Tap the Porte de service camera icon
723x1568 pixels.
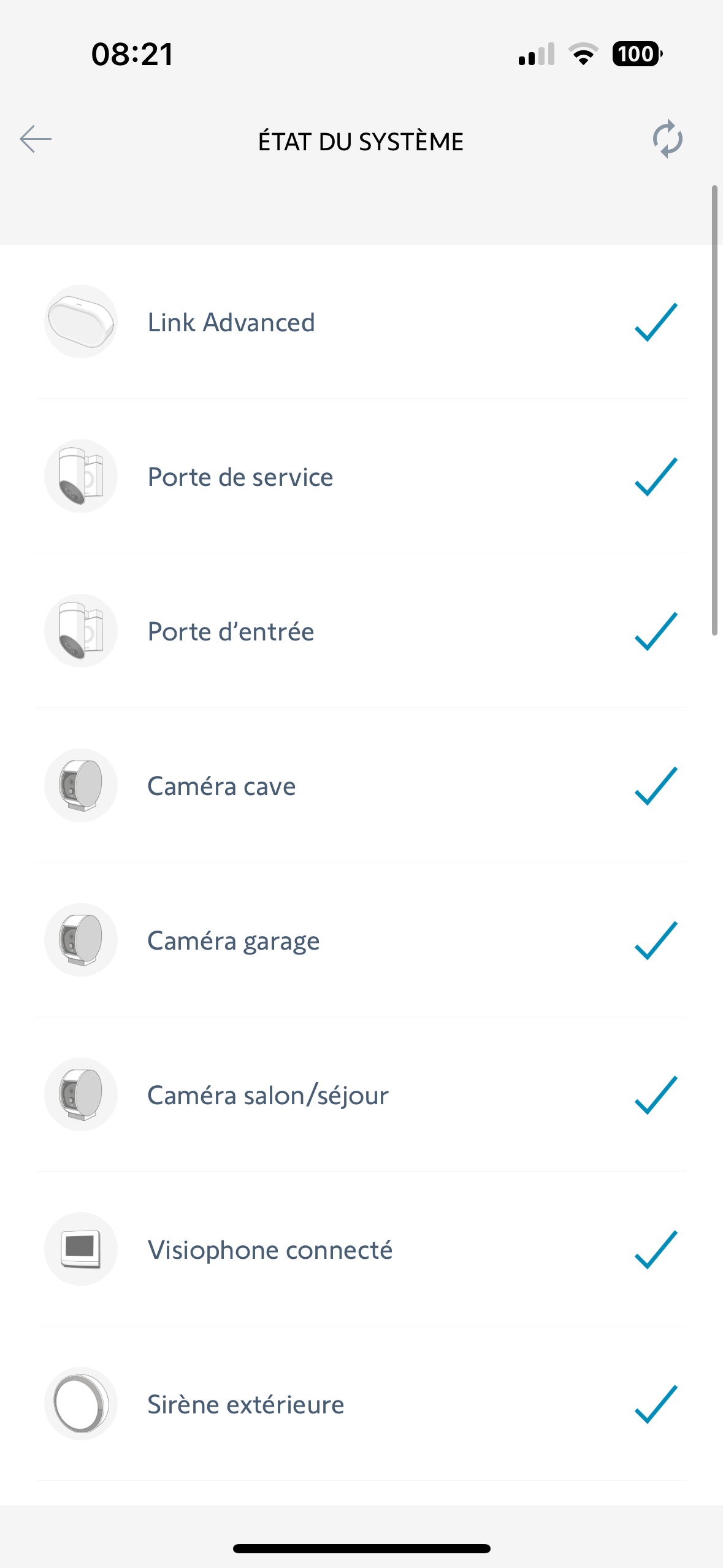pyautogui.click(x=81, y=477)
